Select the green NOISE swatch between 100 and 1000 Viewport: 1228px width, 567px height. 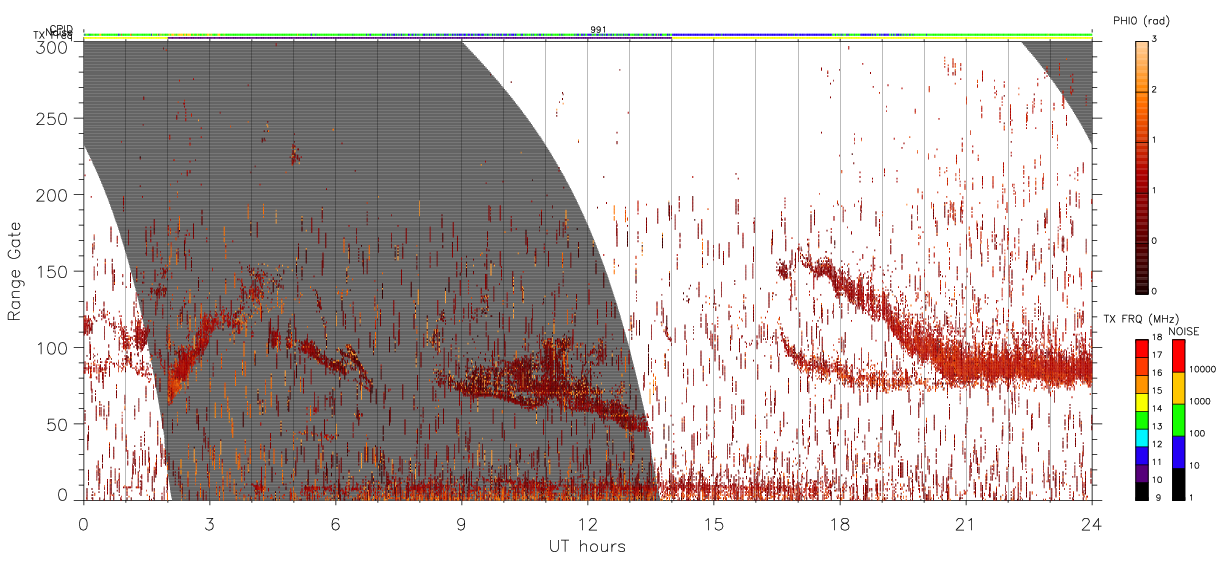tap(1178, 420)
